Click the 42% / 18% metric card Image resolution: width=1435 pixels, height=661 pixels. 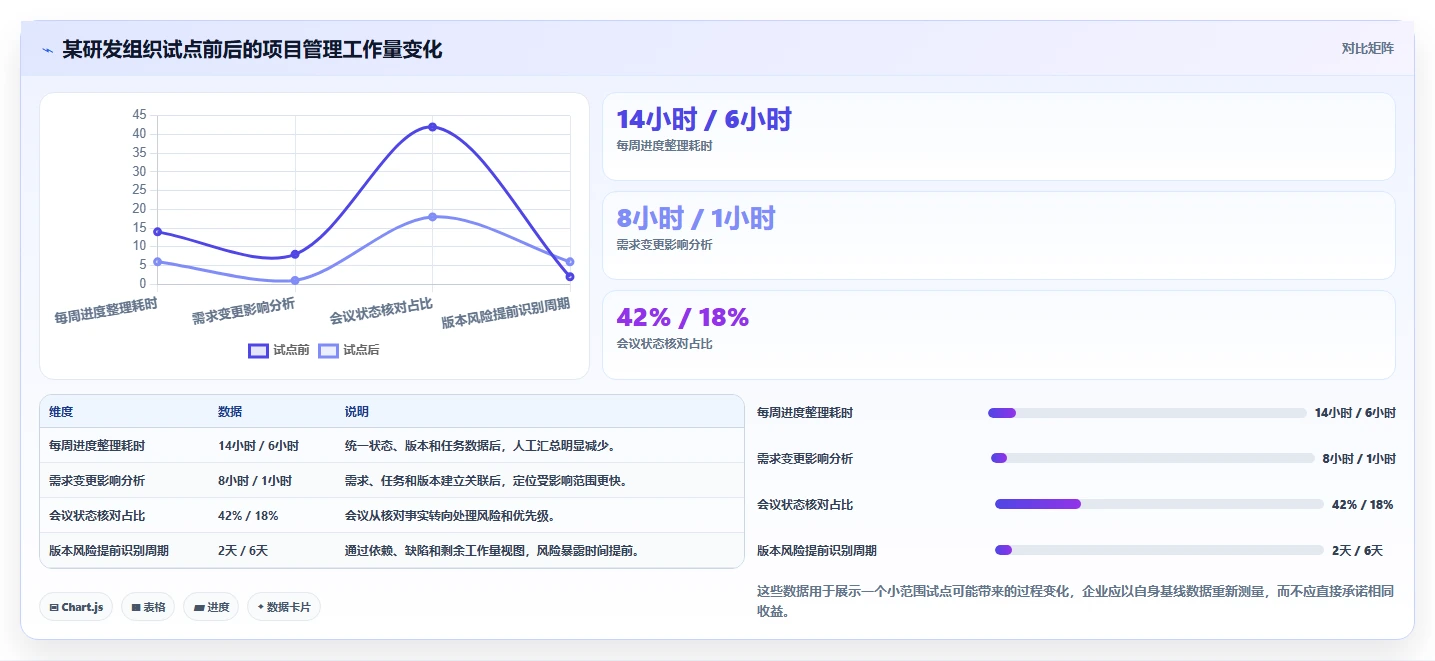[x=998, y=335]
